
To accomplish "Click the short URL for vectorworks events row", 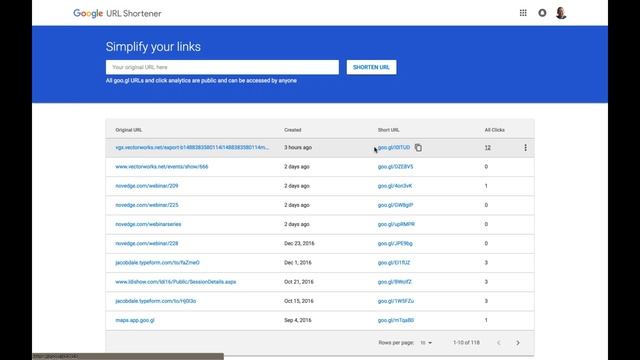I will coord(395,167).
